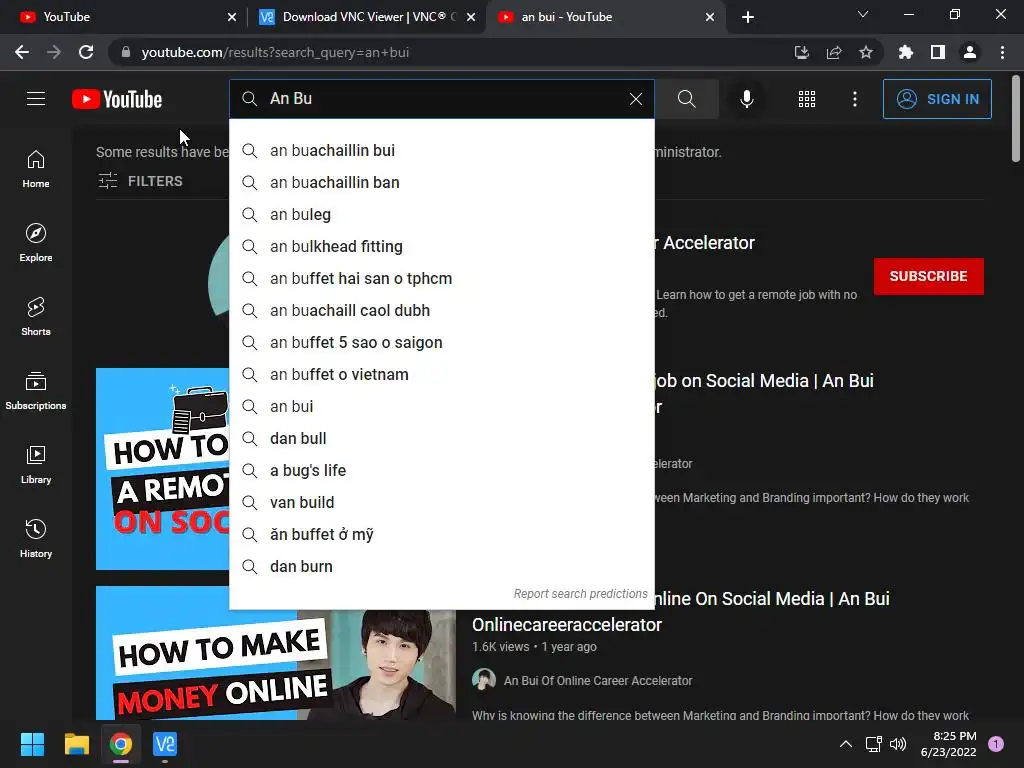
Task: Switch to Download VNC Viewer tab
Action: (x=361, y=17)
